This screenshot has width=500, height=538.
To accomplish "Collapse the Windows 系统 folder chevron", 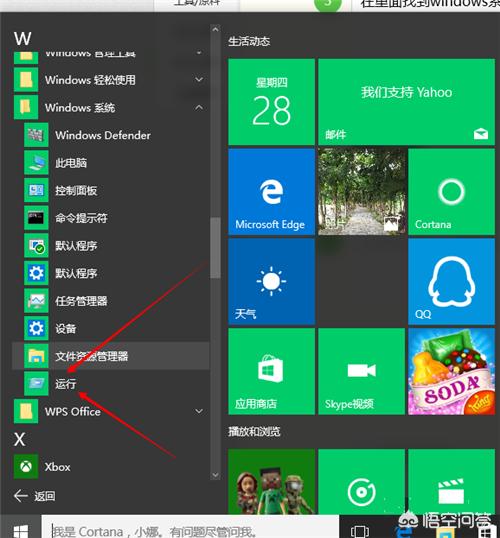I will point(199,108).
